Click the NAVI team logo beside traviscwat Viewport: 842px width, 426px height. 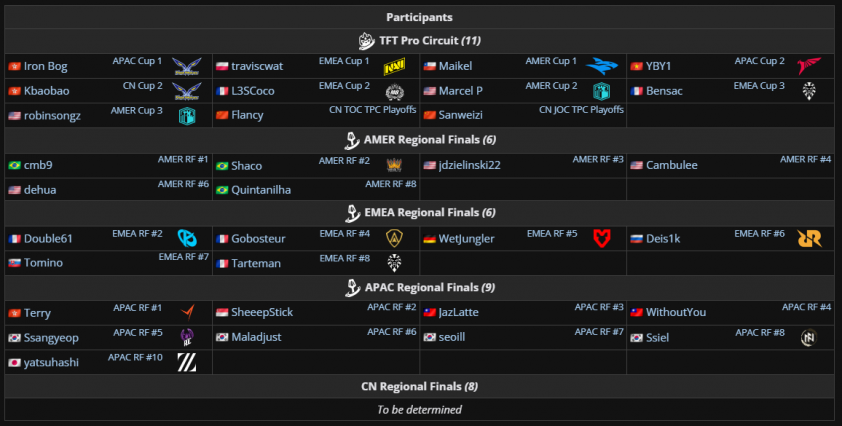pos(393,67)
